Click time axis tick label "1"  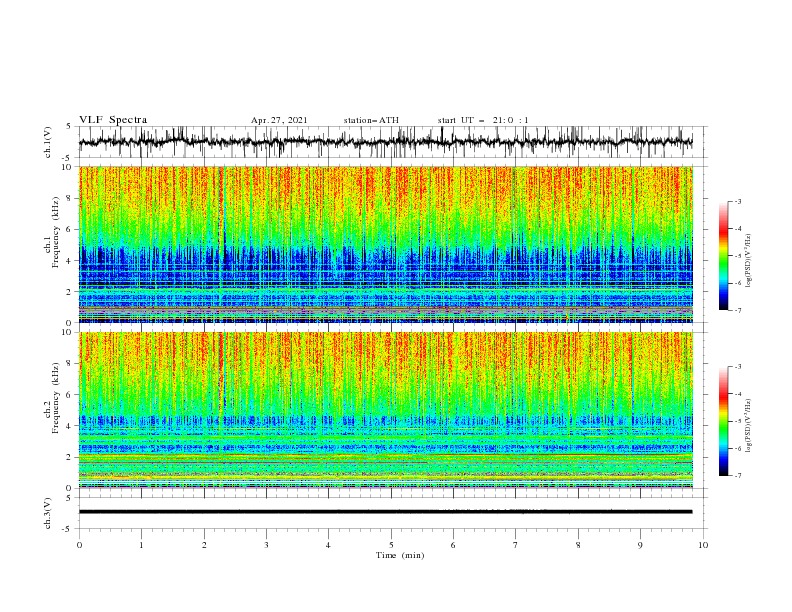click(x=141, y=545)
